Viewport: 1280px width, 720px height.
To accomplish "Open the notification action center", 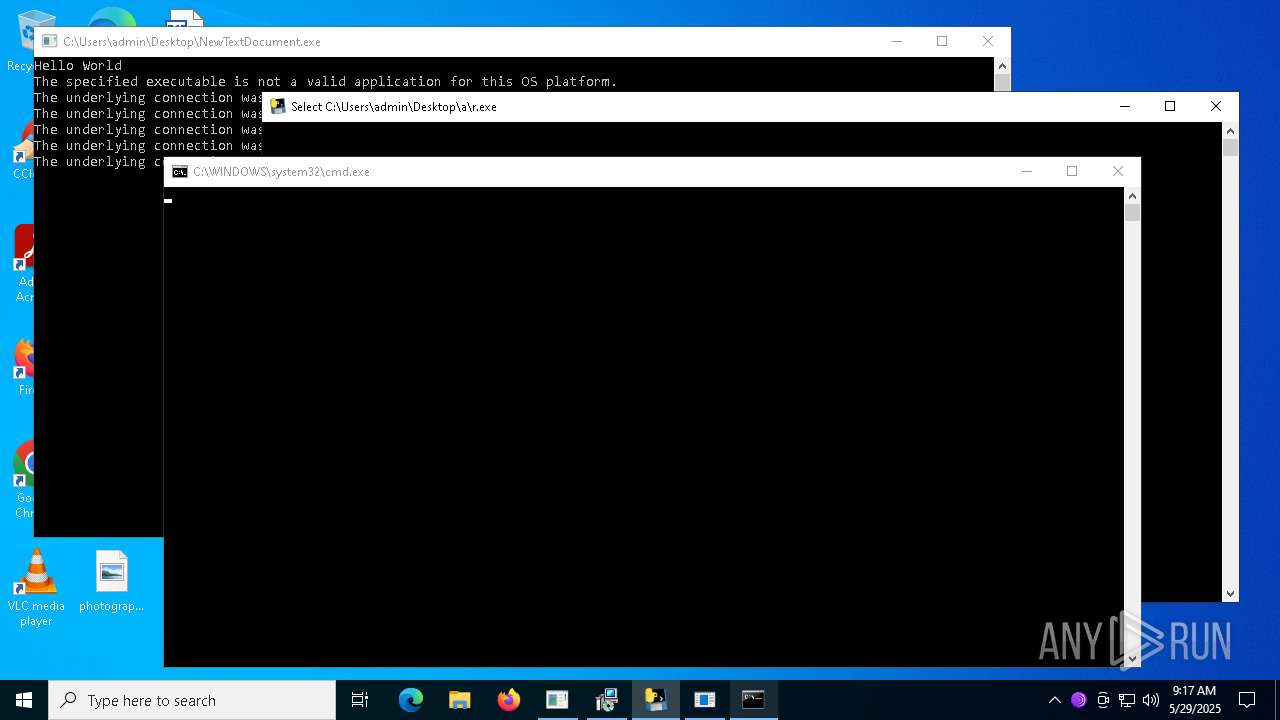I will (1247, 700).
